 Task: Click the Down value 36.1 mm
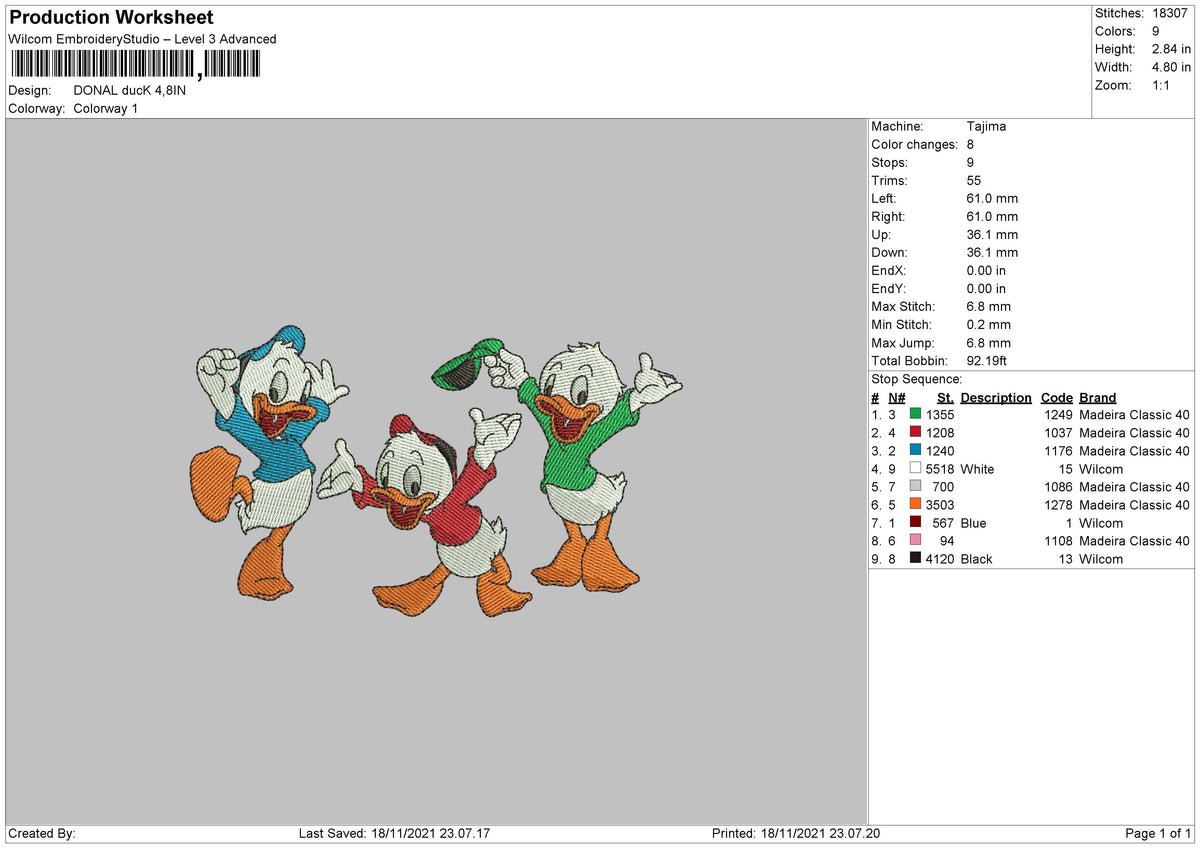pyautogui.click(x=992, y=252)
